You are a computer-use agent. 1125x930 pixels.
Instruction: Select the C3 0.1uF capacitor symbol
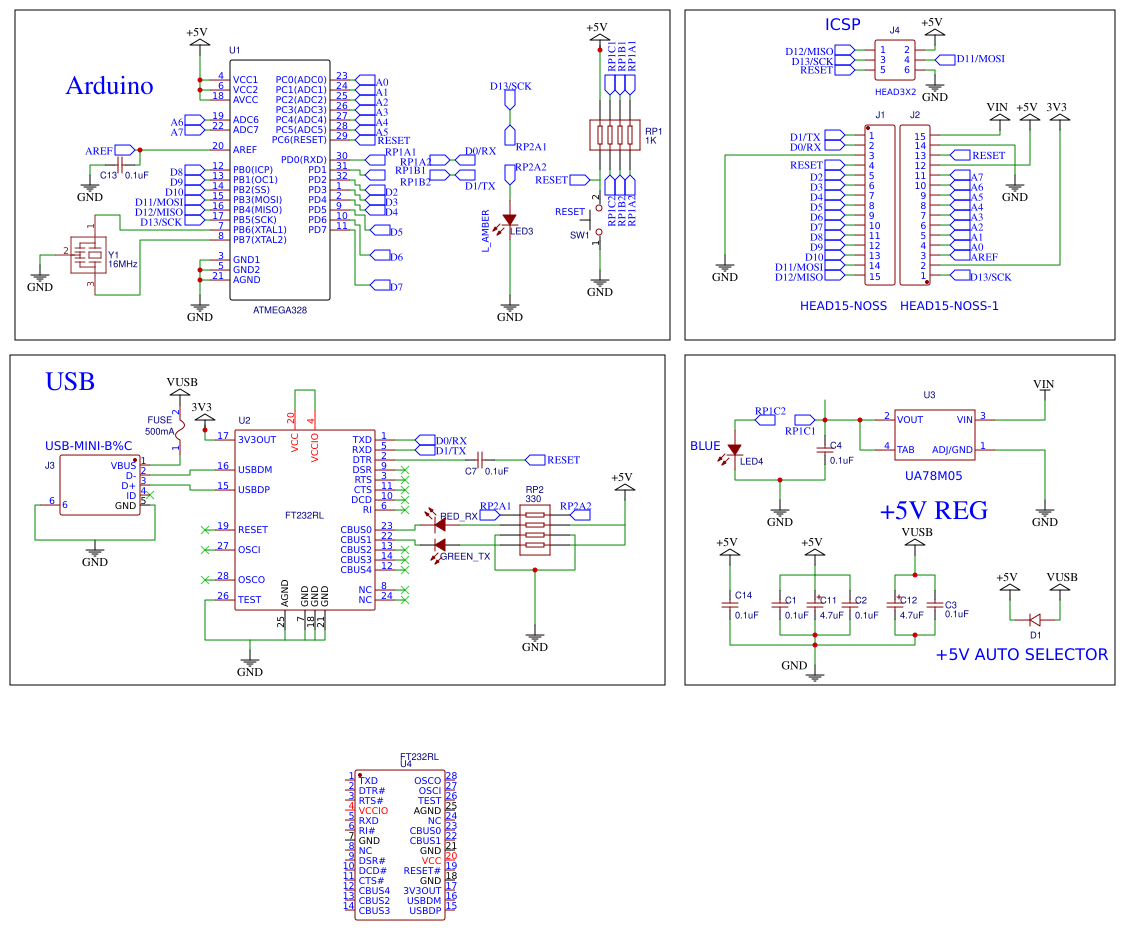(935, 605)
